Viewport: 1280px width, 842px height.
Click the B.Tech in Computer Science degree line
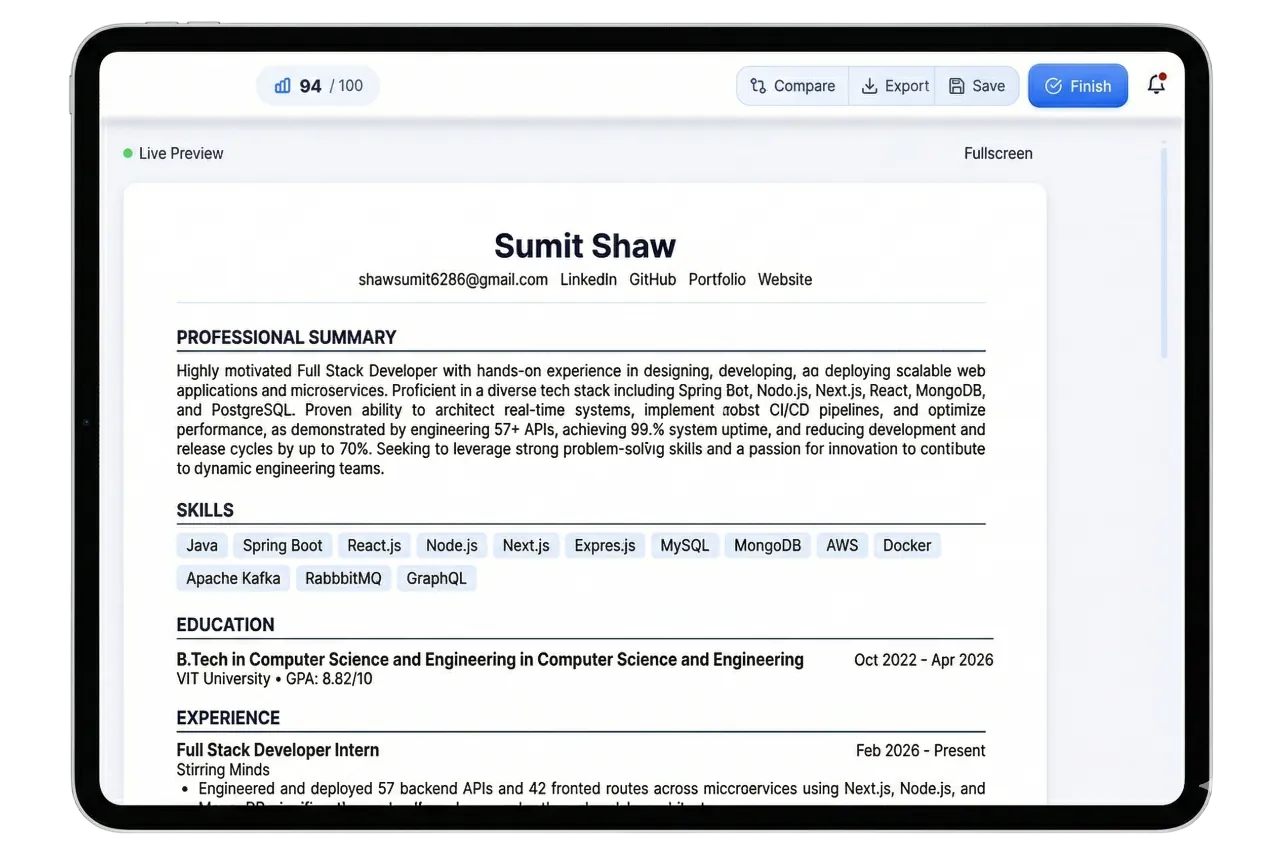[x=490, y=660]
